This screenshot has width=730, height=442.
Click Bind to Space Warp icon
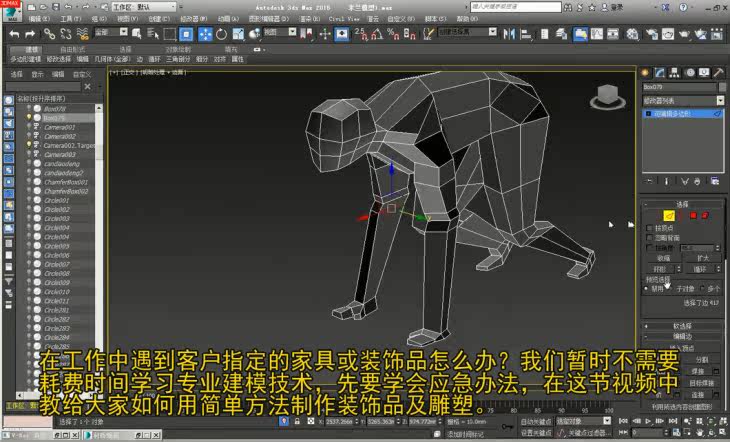click(x=82, y=34)
